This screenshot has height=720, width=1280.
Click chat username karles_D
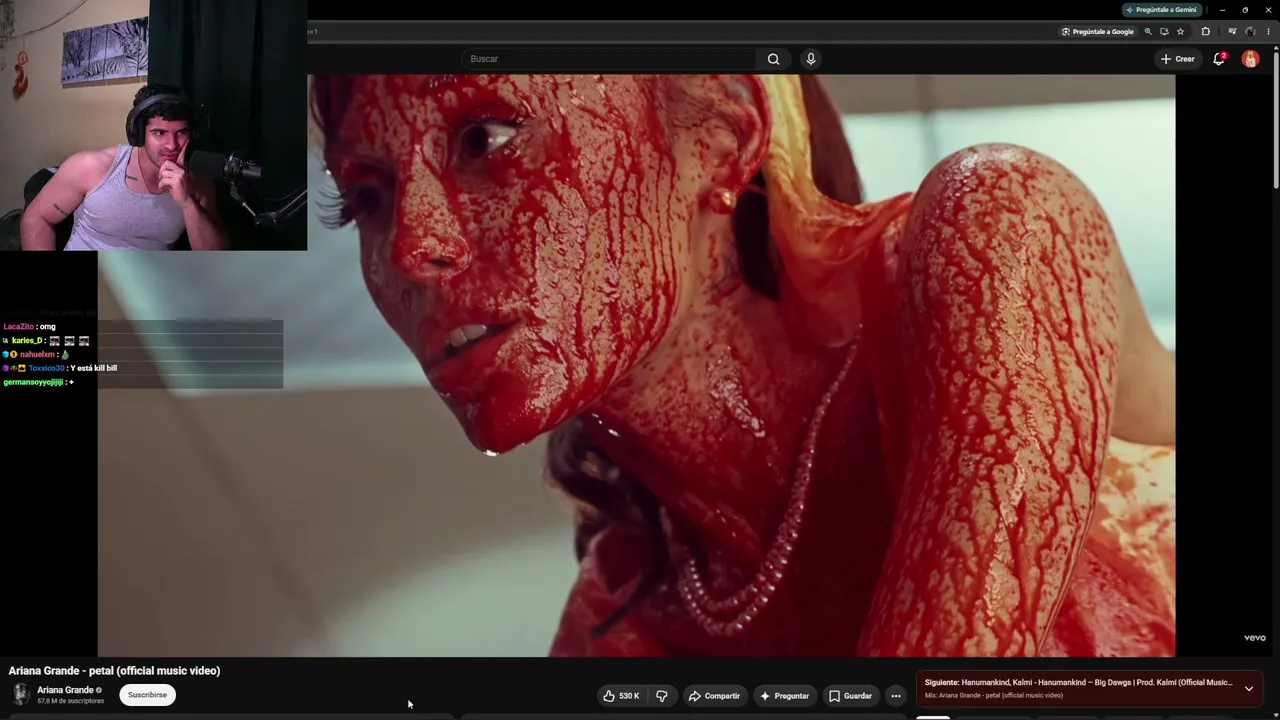click(x=27, y=341)
